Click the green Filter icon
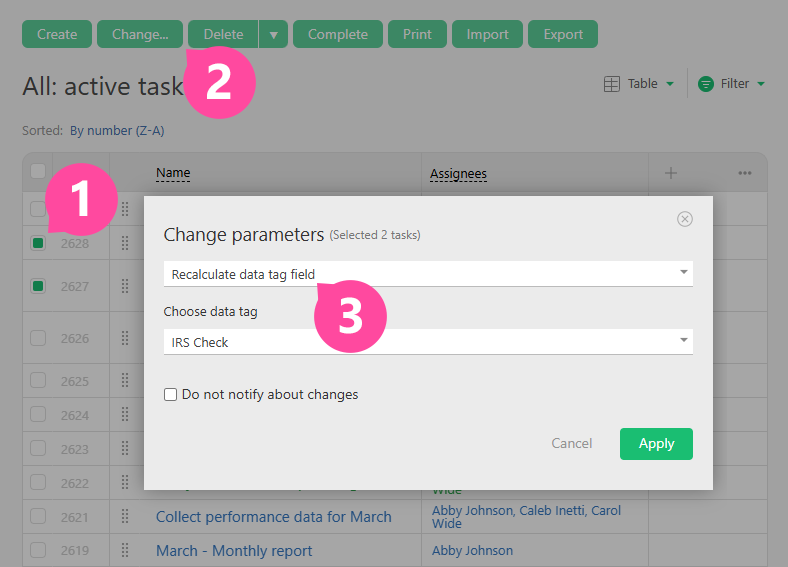This screenshot has width=788, height=567. pos(706,84)
